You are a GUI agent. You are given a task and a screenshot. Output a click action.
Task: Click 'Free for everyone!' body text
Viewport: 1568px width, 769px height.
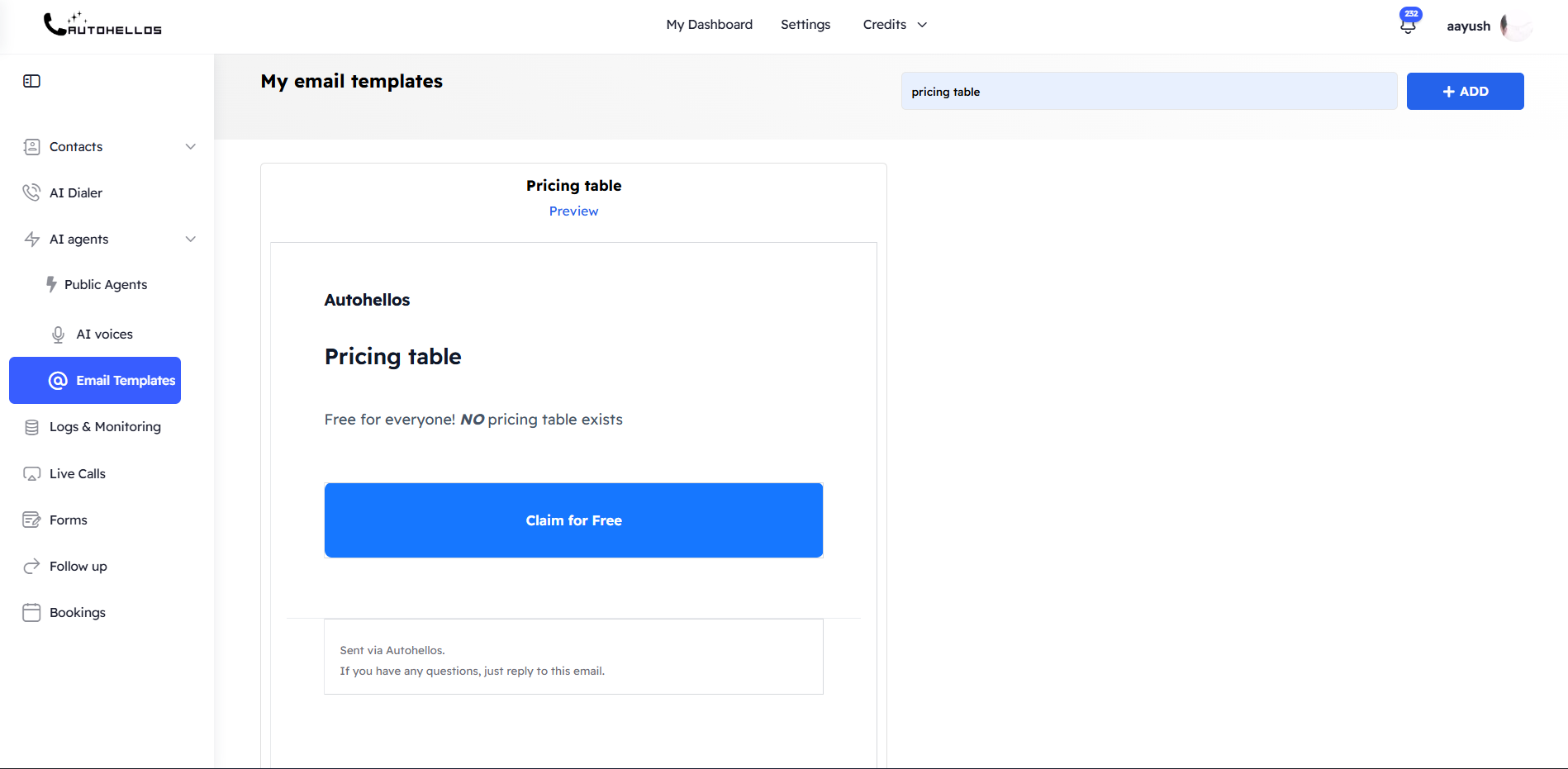click(473, 420)
